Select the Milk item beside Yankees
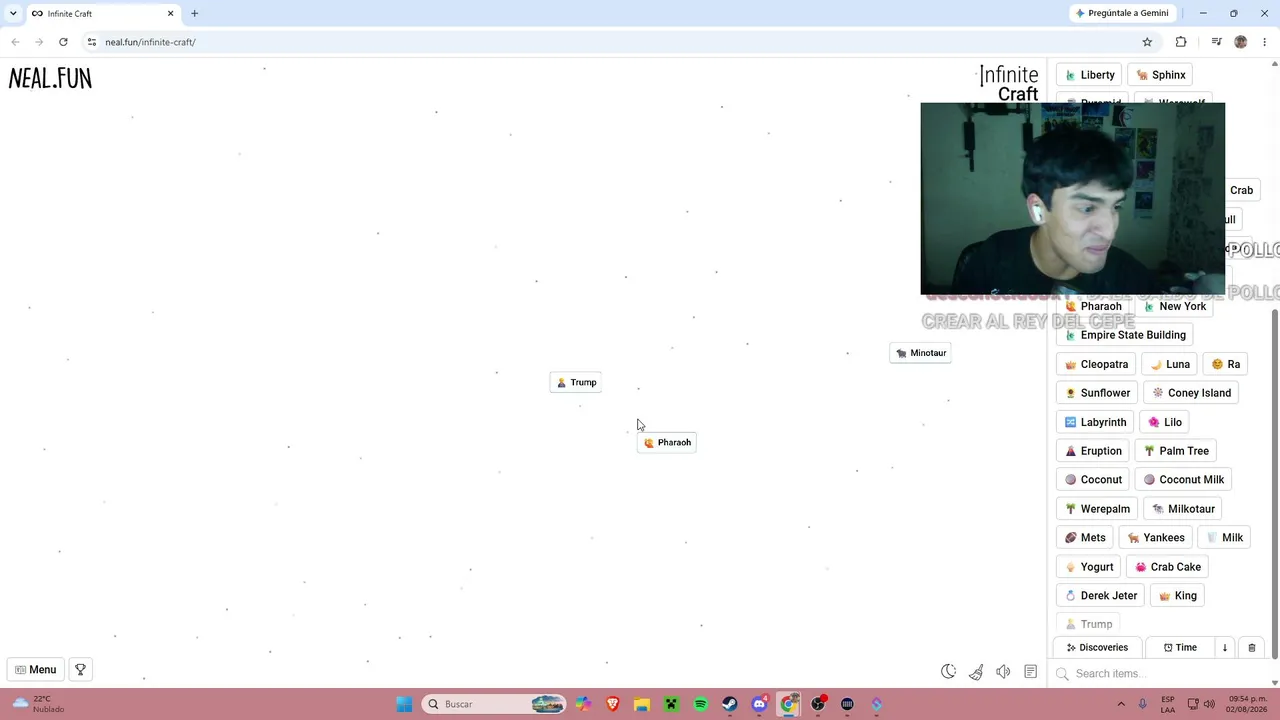 pos(1224,538)
